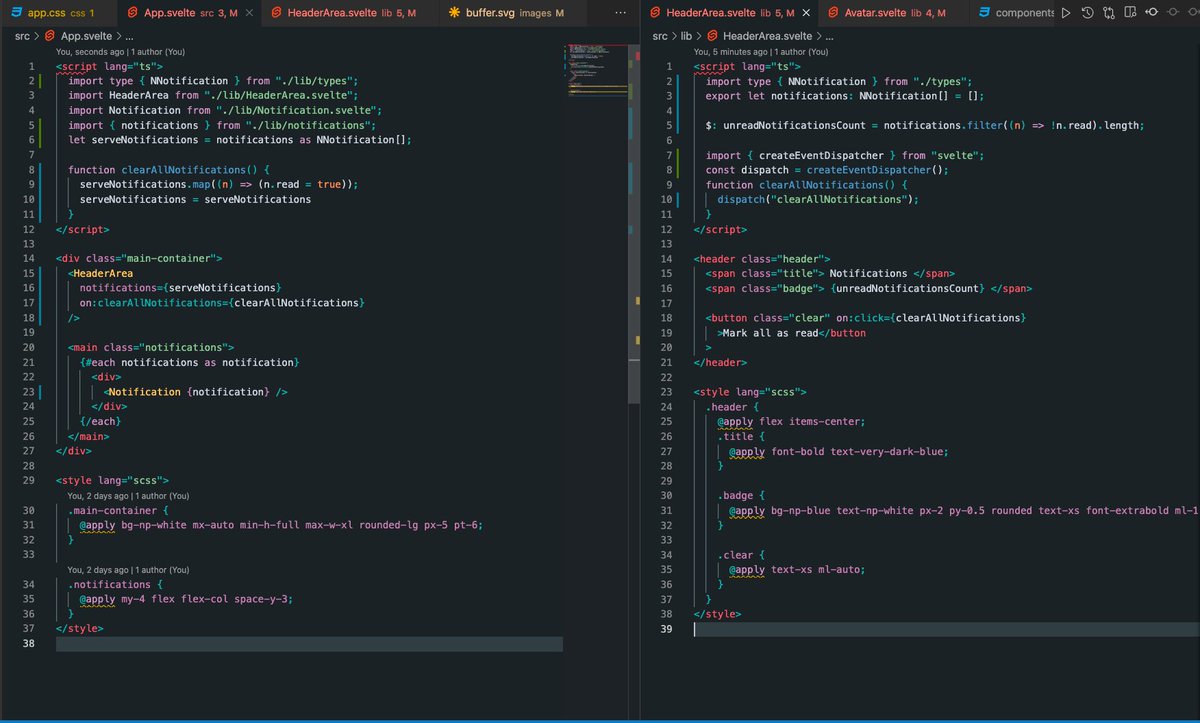Click 'HeaderArea' component tag in App.svelte

pos(103,273)
